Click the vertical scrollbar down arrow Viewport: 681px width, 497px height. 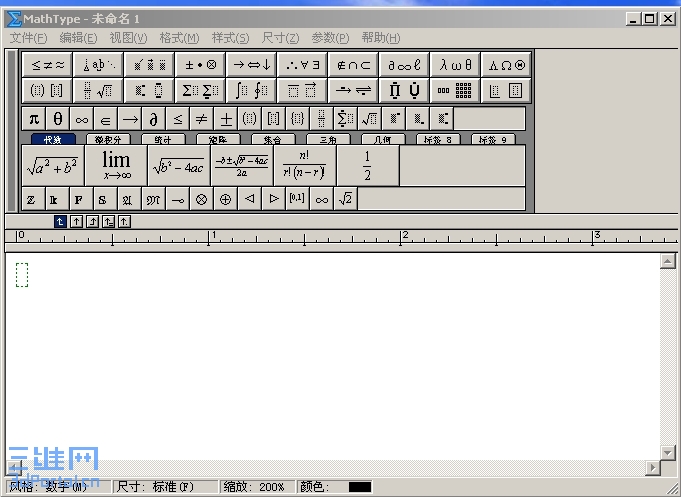(x=668, y=452)
